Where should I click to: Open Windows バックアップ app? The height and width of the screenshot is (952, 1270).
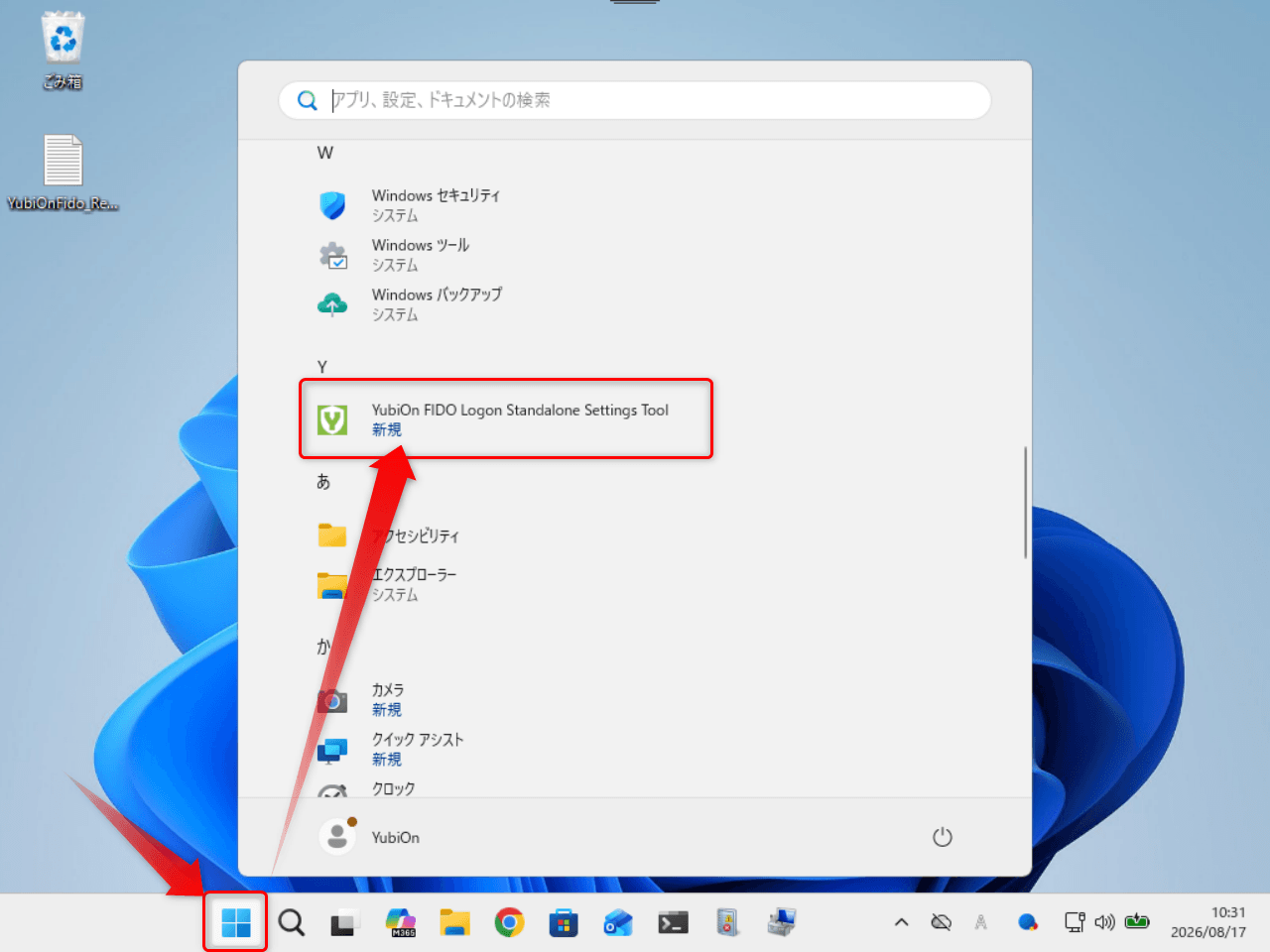[437, 304]
